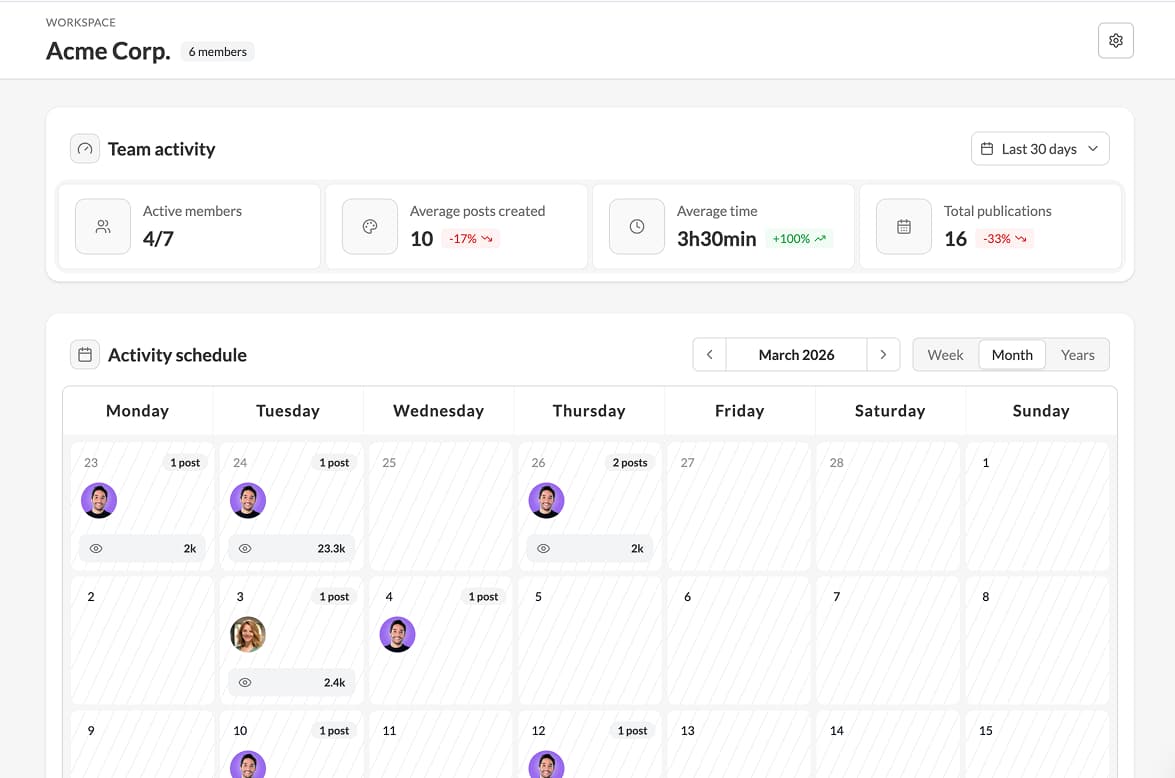Click the March 2026 month label
Viewport: 1175px width, 778px height.
pyautogui.click(x=796, y=355)
